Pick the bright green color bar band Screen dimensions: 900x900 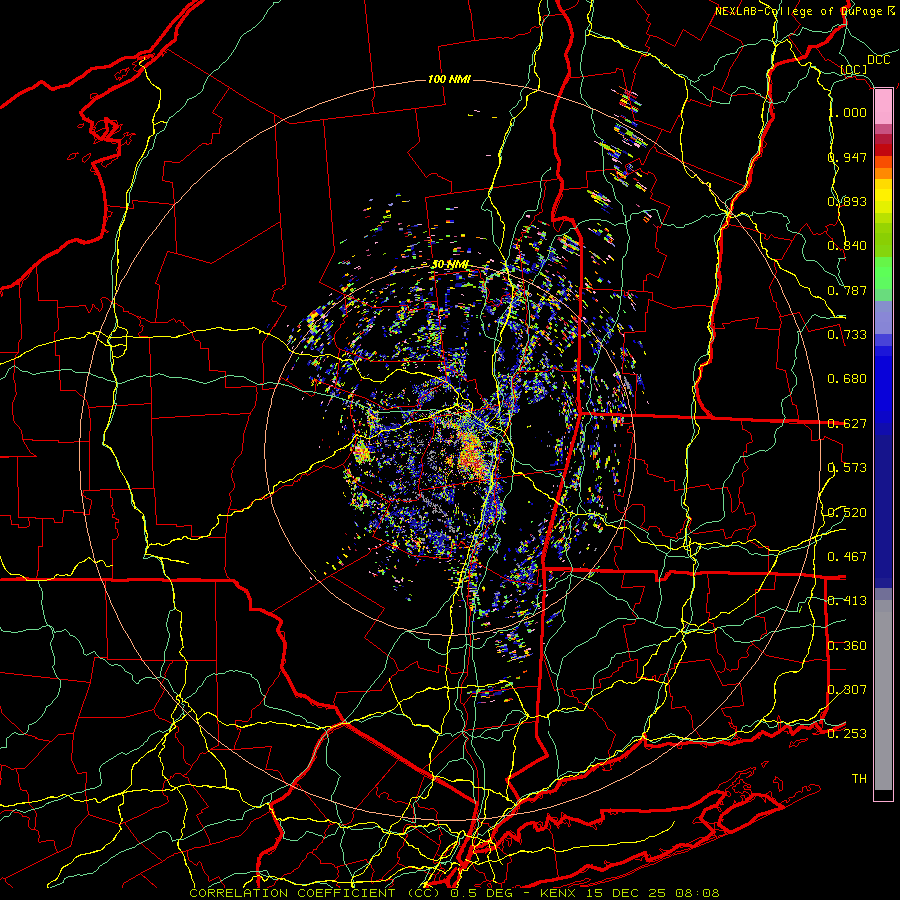tap(883, 273)
